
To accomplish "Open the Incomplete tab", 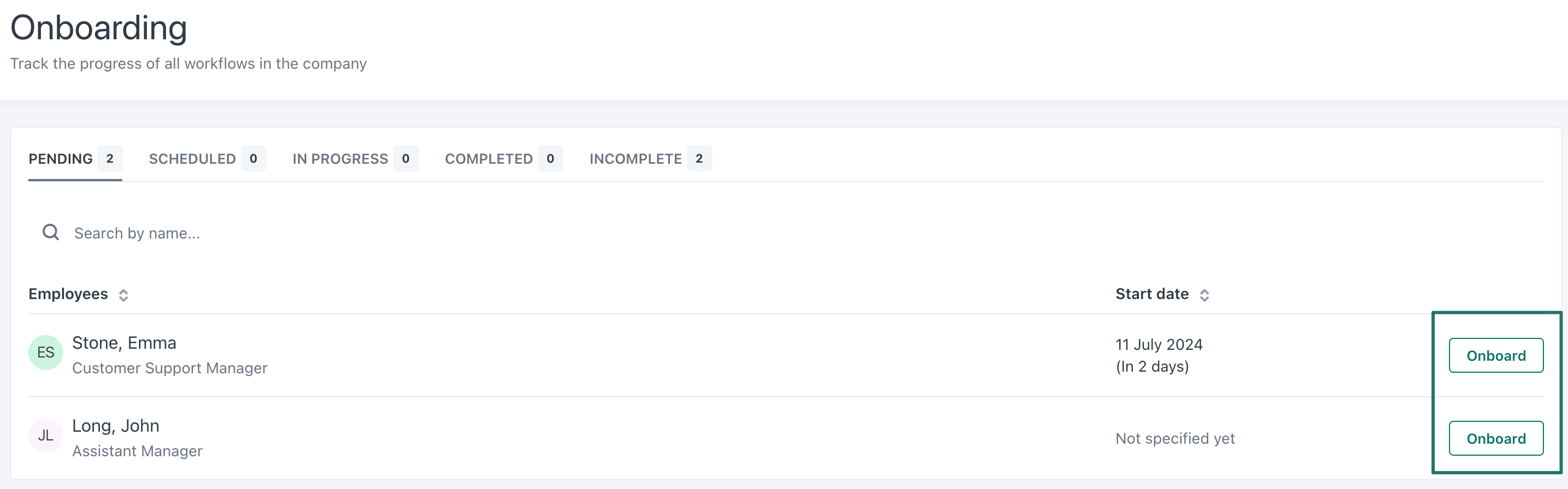I will tap(635, 159).
